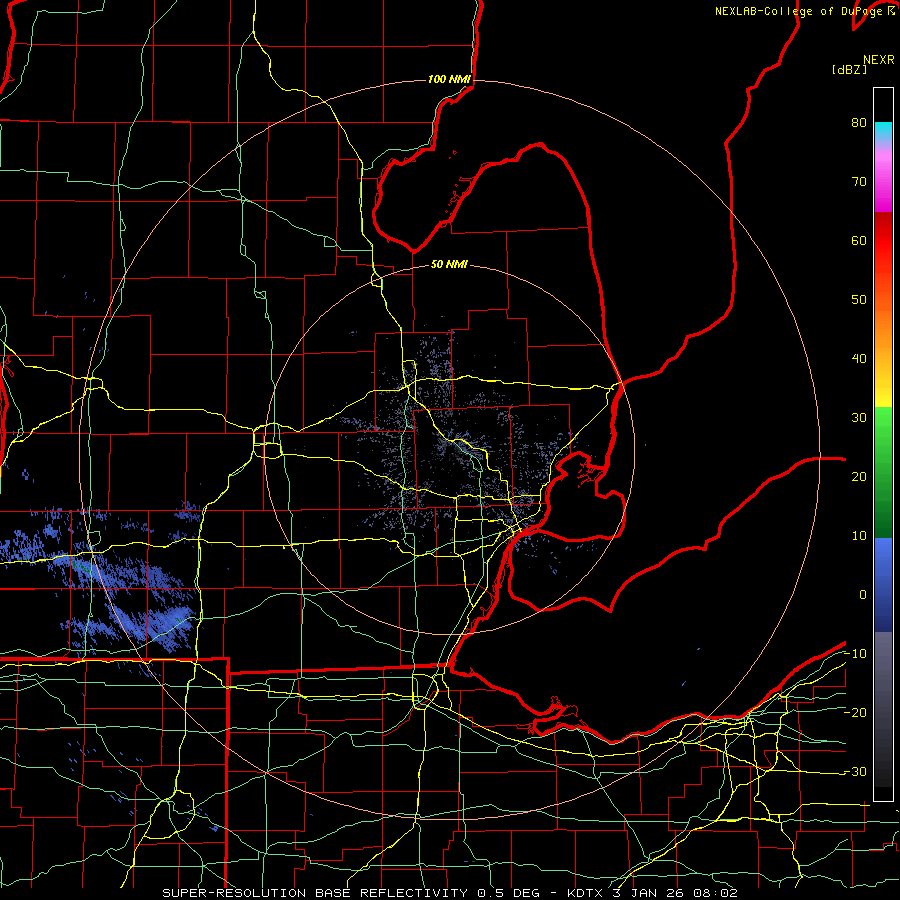The width and height of the screenshot is (900, 900).
Task: Click the 50 NMI range ring label
Action: [449, 265]
